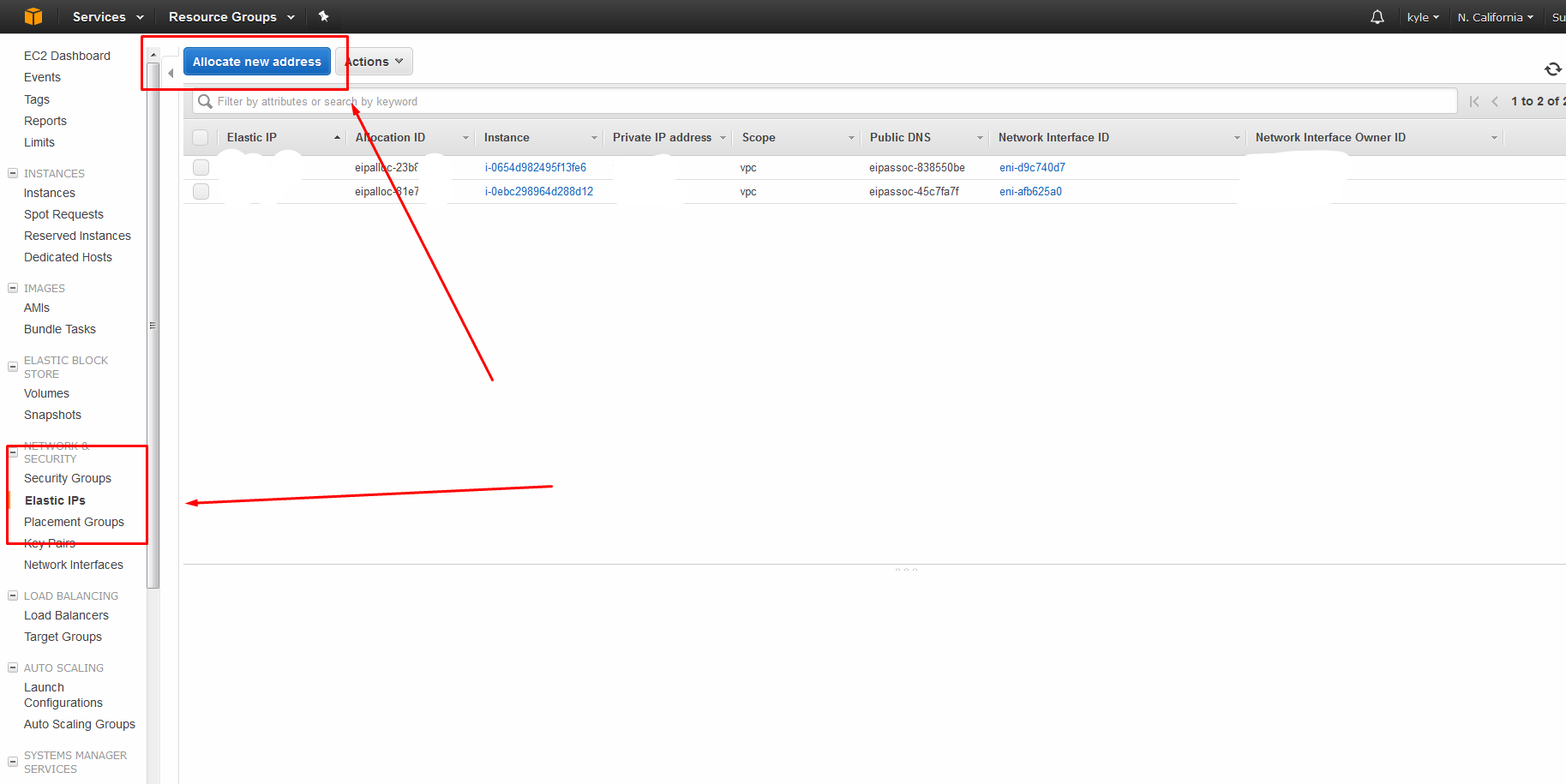Collapse the AUTO SCALING section
This screenshot has width=1566, height=784.
click(13, 667)
